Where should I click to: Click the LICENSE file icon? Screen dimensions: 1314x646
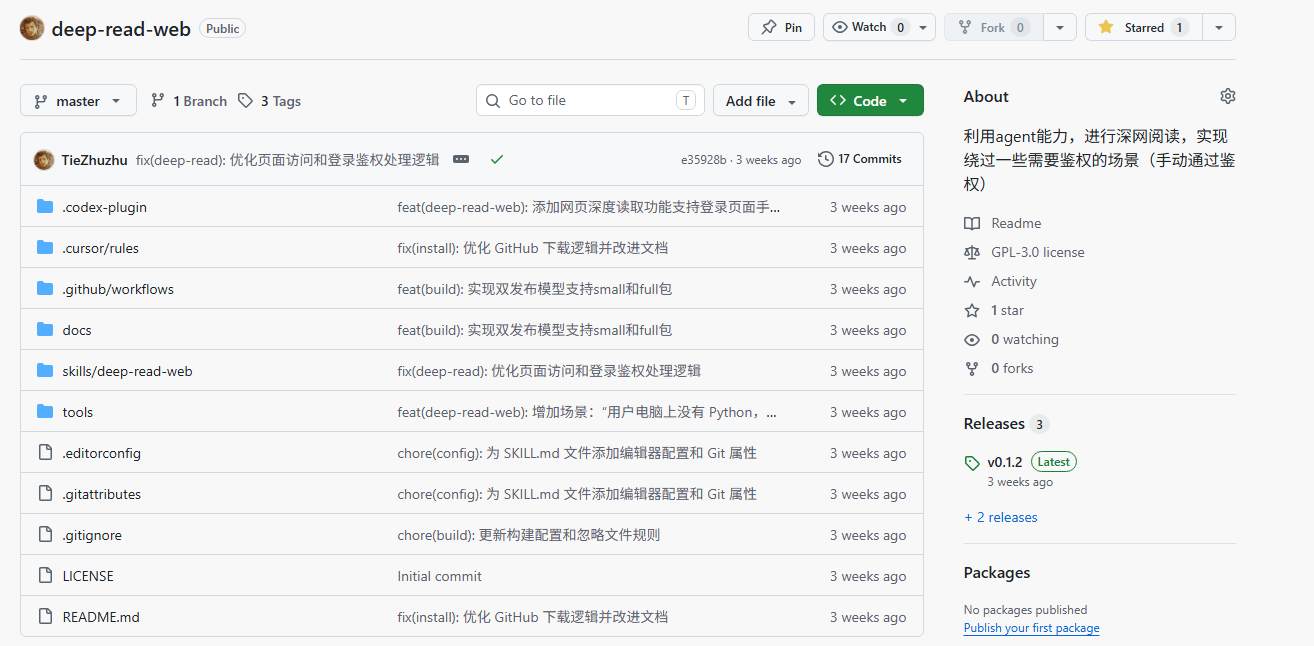pyautogui.click(x=45, y=576)
